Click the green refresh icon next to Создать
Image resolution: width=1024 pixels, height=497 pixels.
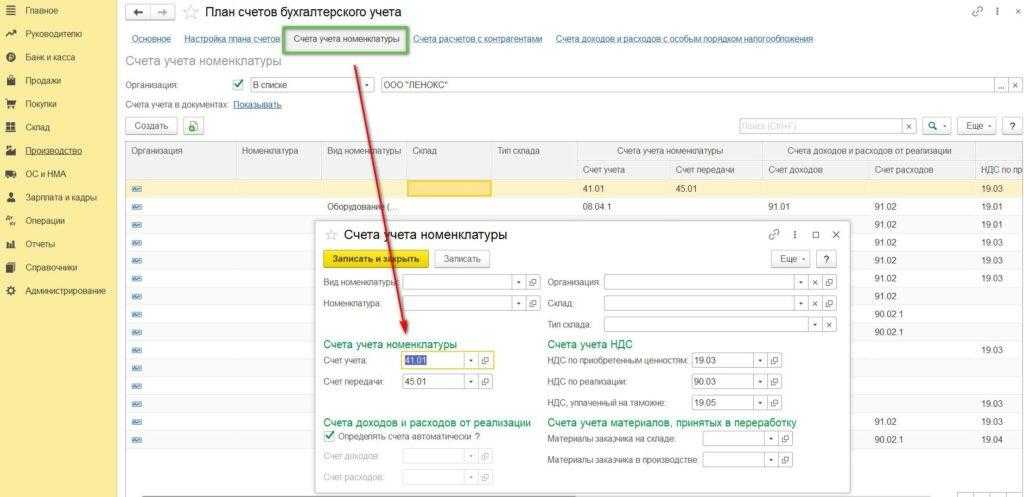tap(193, 126)
